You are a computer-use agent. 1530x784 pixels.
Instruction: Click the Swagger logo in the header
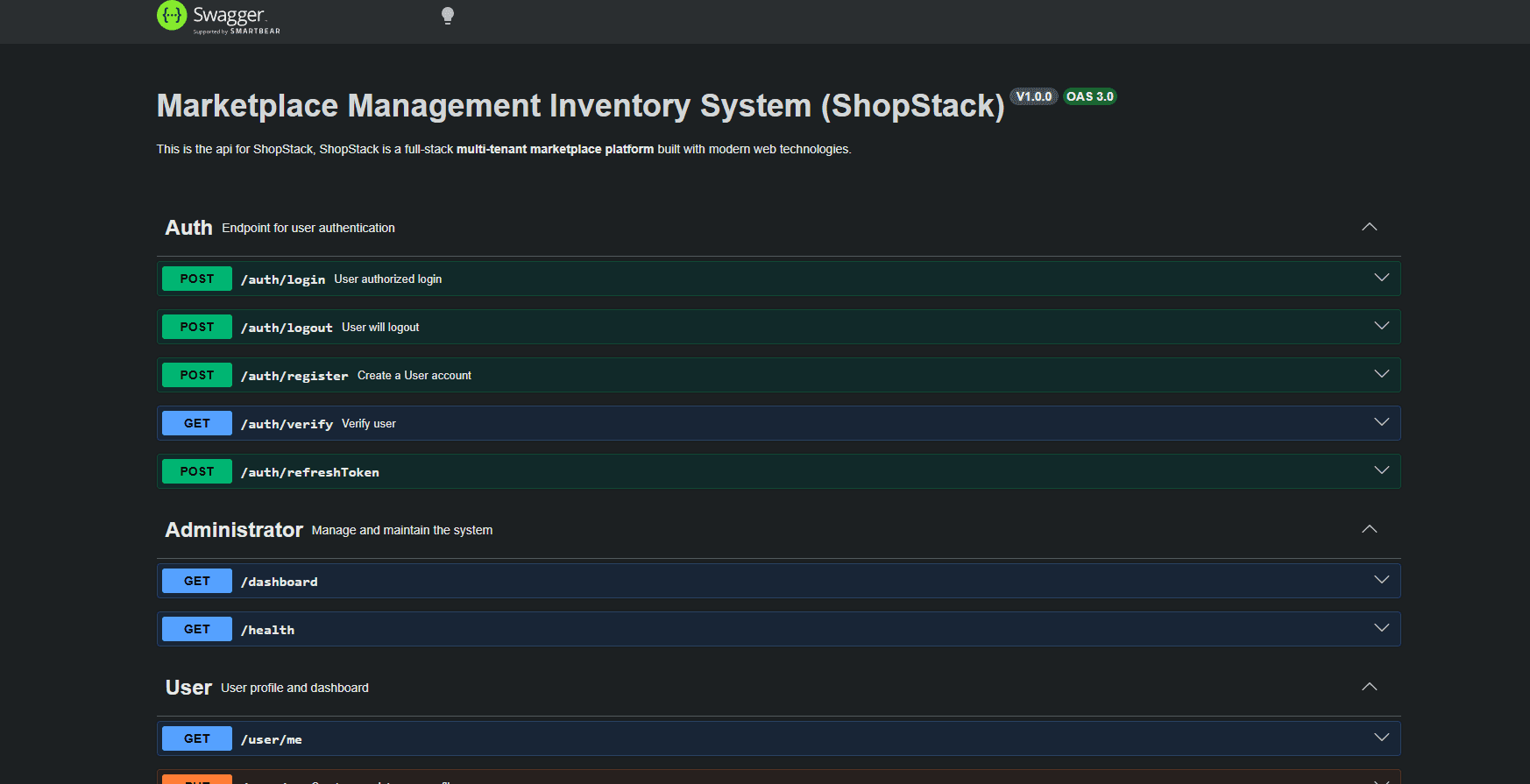pyautogui.click(x=218, y=17)
